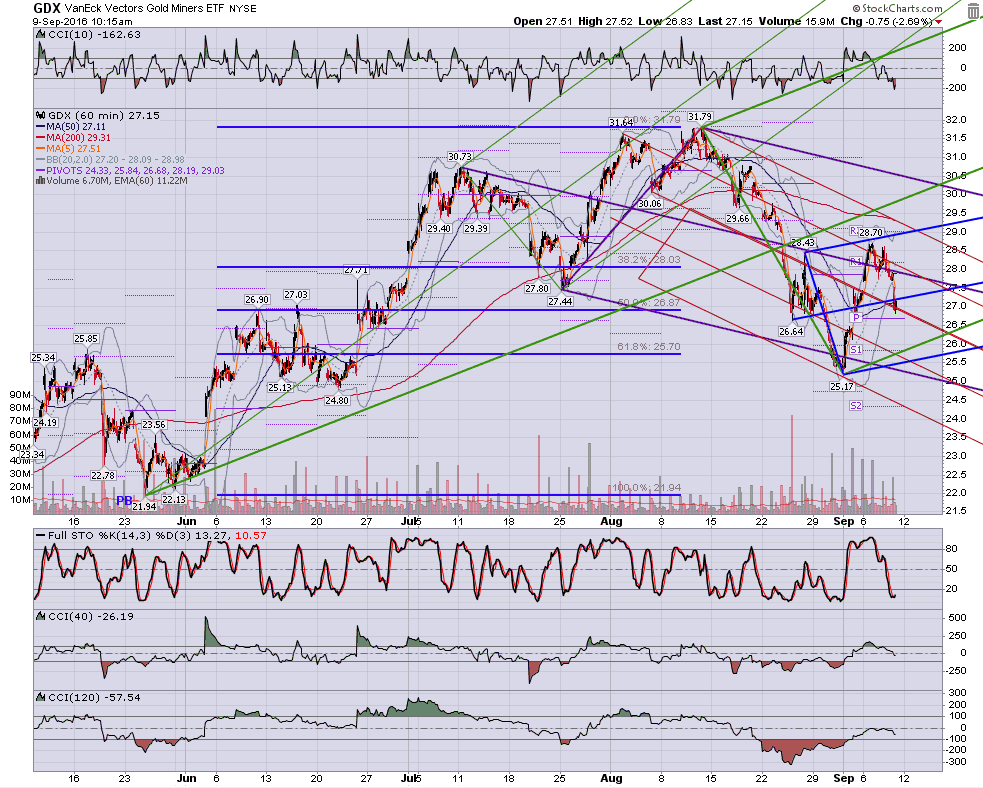Click the S2 pivot label

click(x=856, y=406)
